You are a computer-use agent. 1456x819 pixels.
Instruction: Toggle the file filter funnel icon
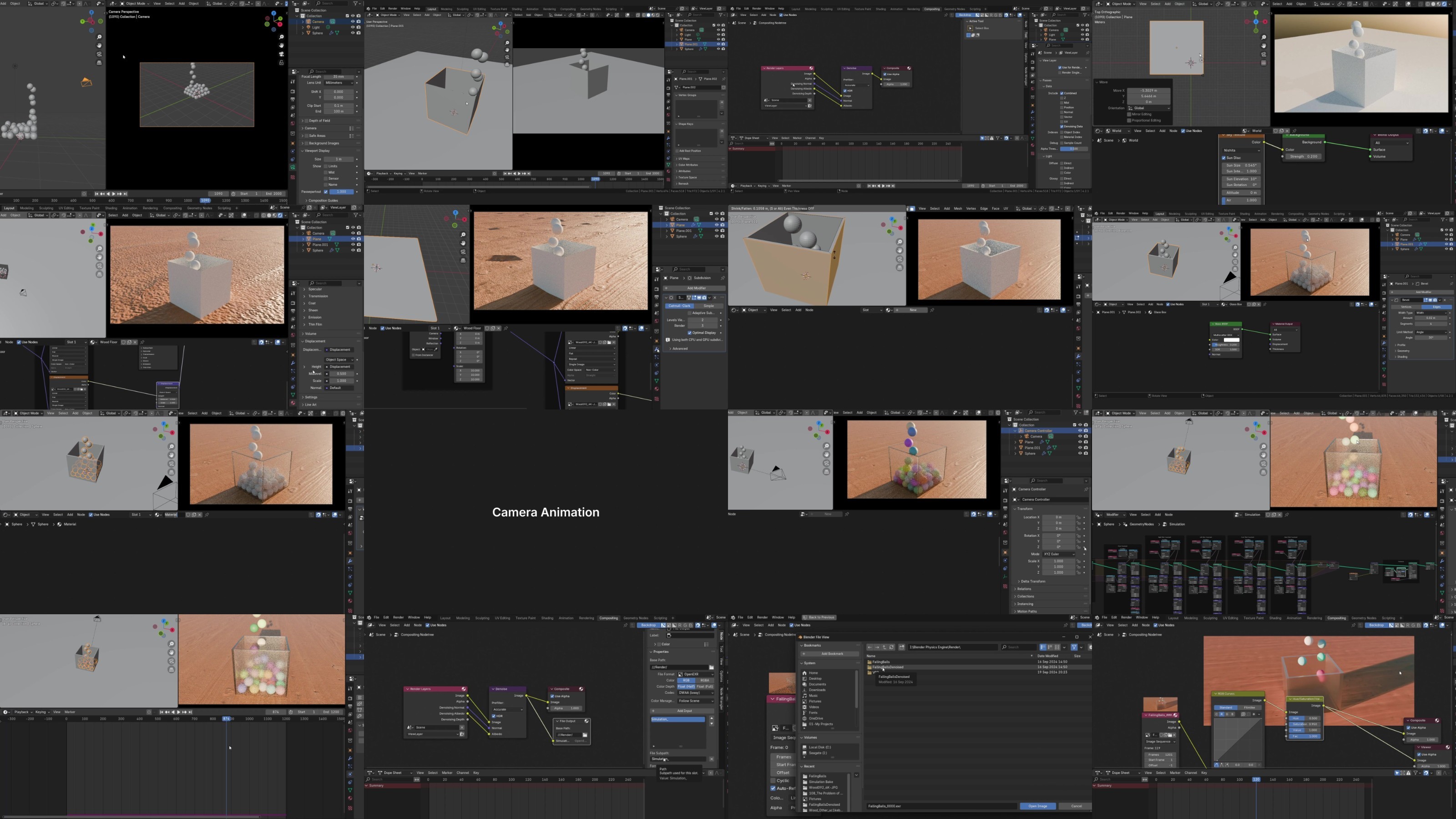1074,648
